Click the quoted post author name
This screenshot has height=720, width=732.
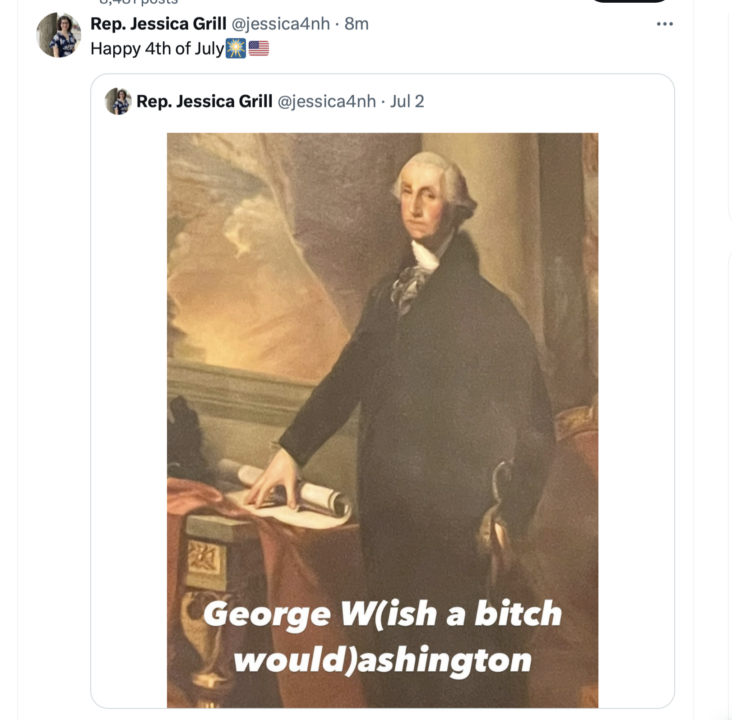[x=204, y=101]
